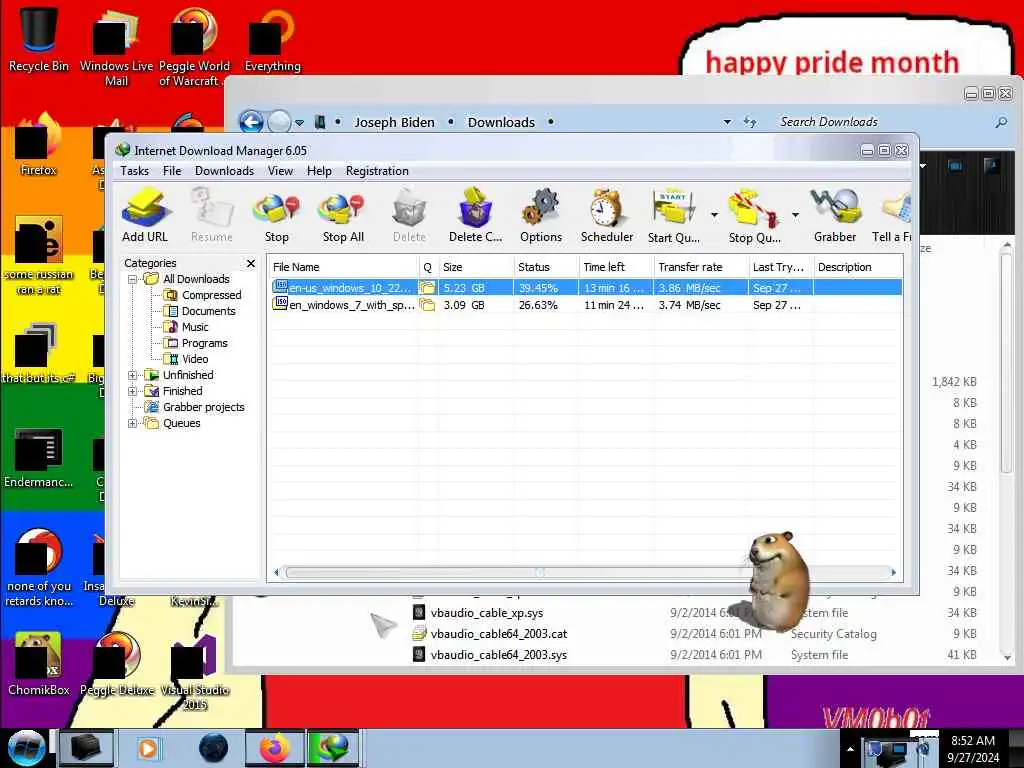Viewport: 1024px width, 768px height.
Task: Sort by File Name column header
Action: 344,267
